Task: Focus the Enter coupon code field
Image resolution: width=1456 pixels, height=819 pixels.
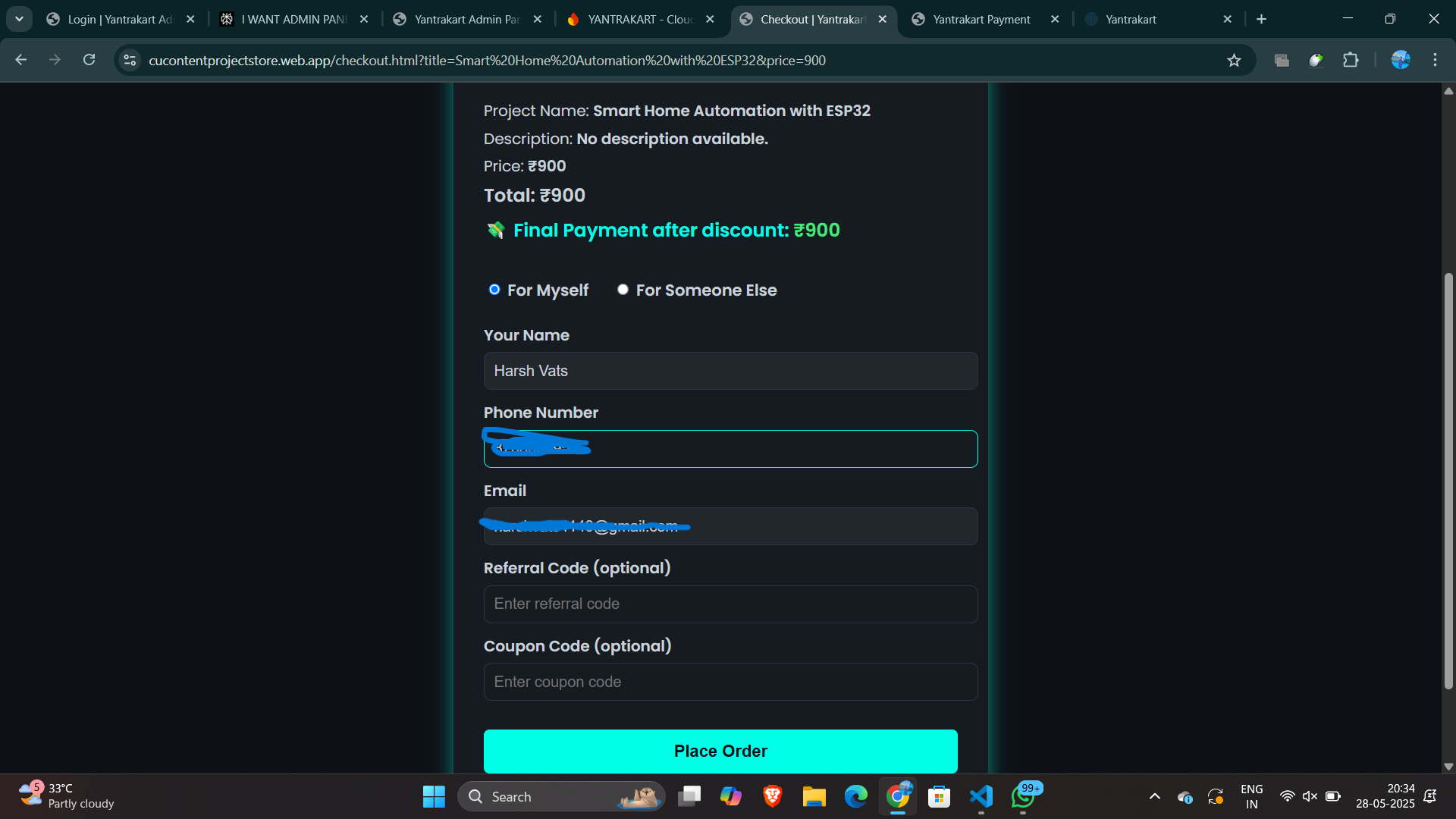Action: [730, 682]
